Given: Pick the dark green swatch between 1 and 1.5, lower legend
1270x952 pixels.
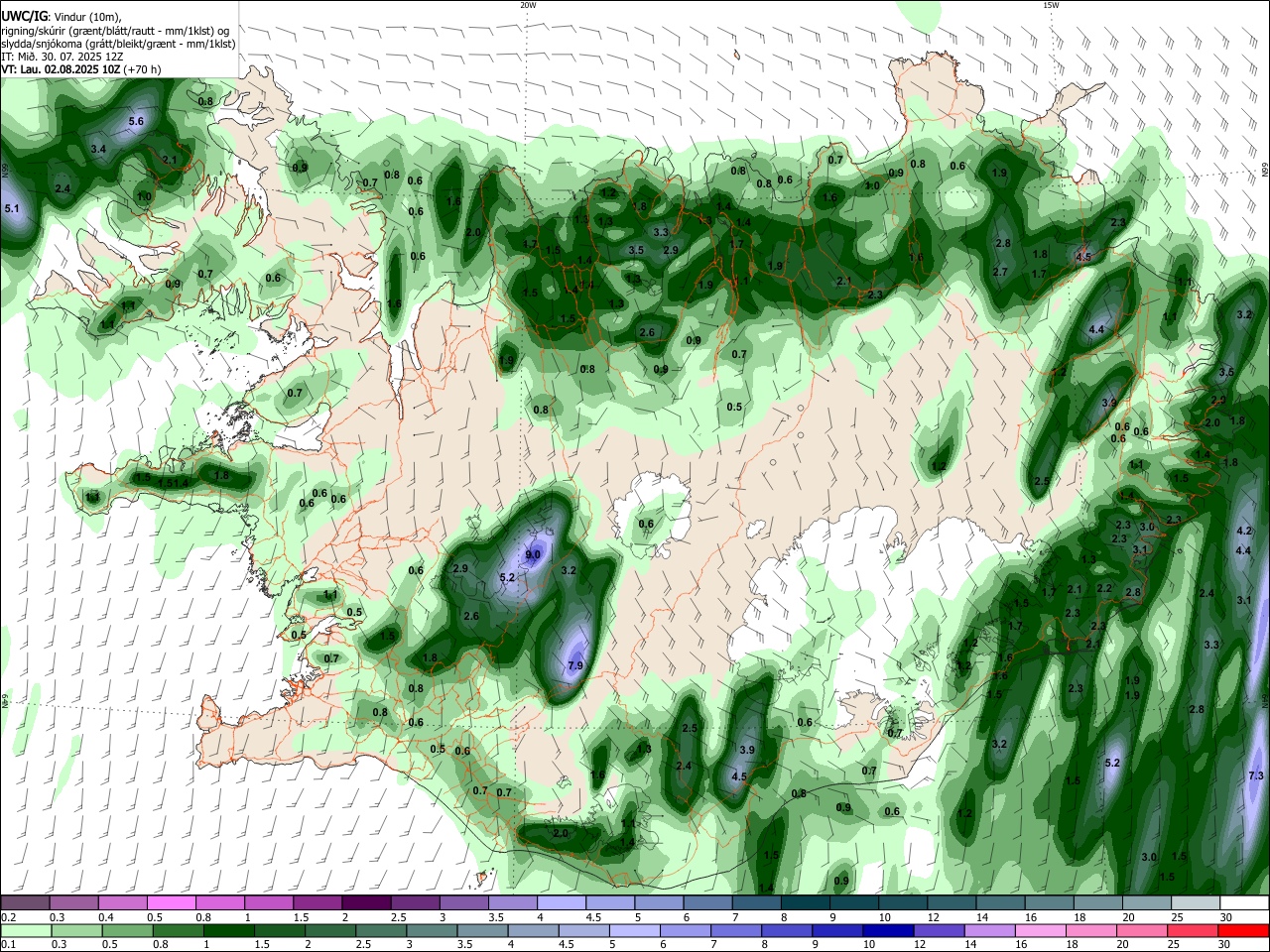Looking at the screenshot, I should tap(229, 931).
